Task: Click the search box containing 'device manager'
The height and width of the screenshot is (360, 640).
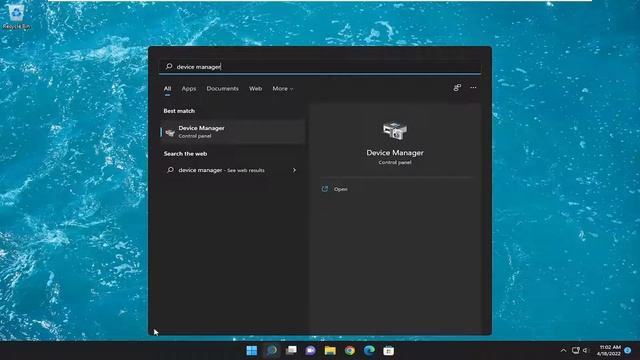Action: (320, 67)
